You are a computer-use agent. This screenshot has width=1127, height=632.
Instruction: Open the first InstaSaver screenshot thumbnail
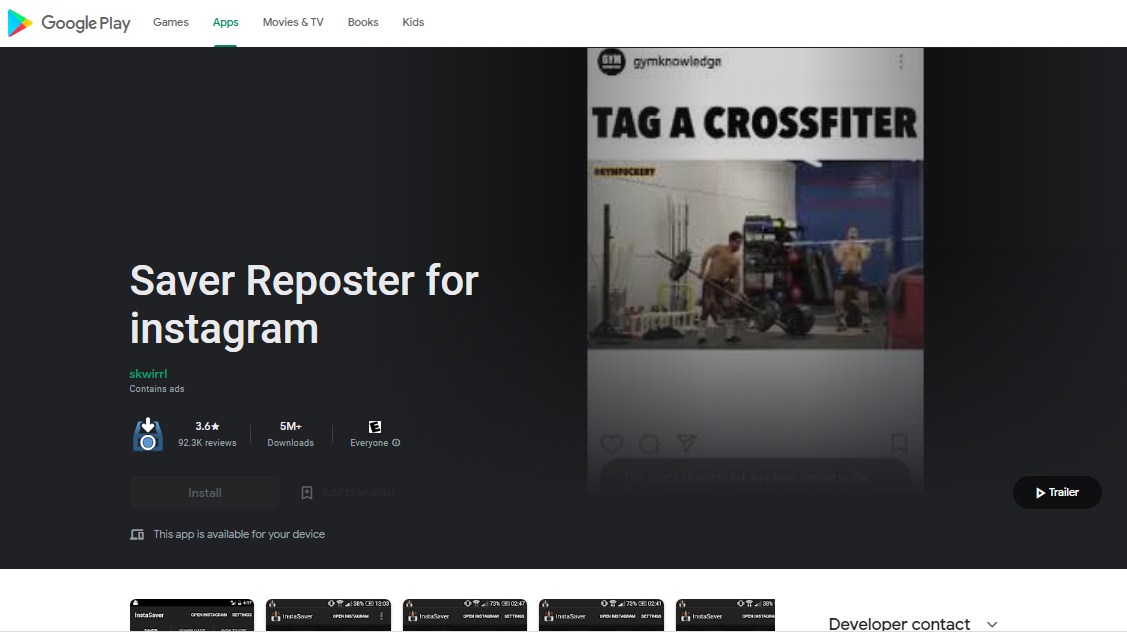coord(192,615)
